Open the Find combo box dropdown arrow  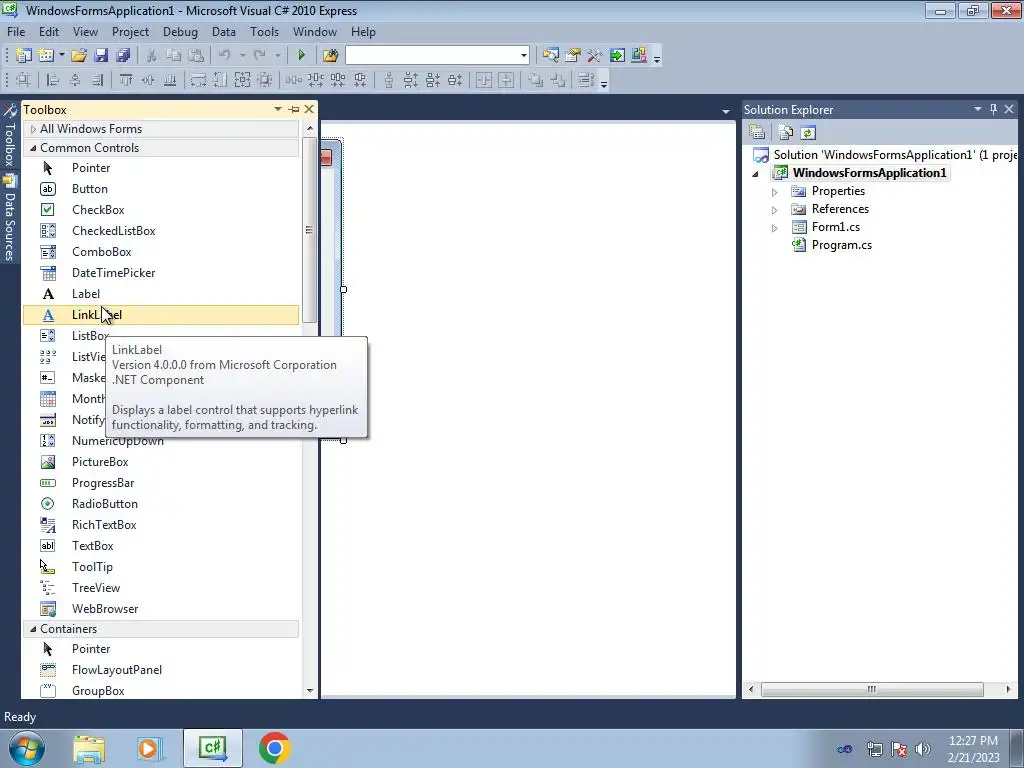click(523, 56)
